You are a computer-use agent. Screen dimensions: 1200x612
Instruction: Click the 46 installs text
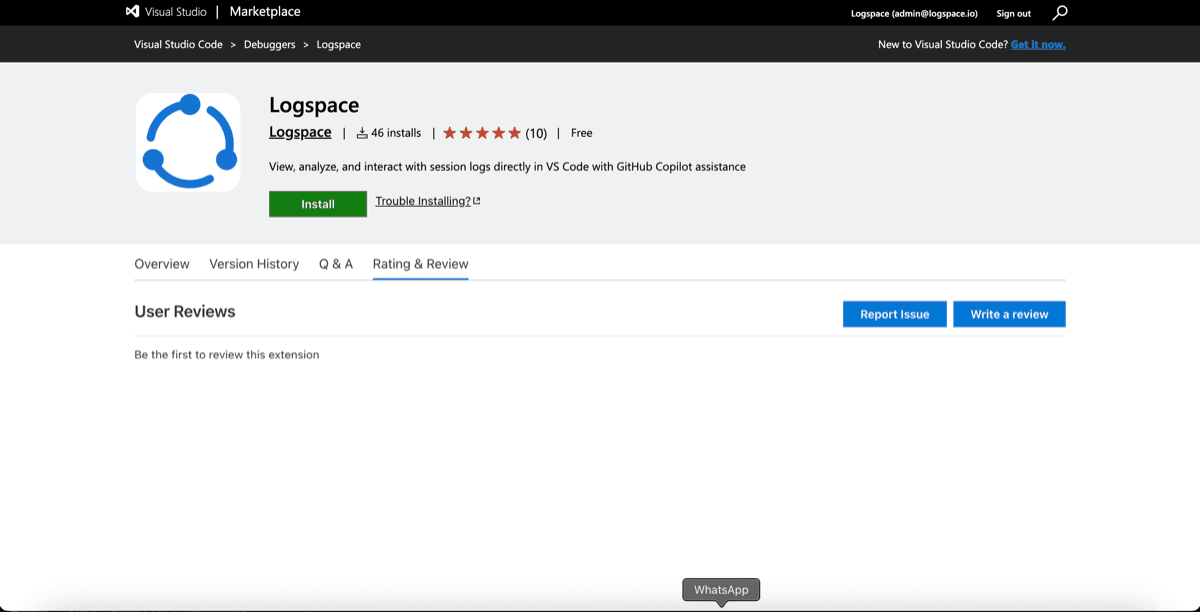coord(396,133)
